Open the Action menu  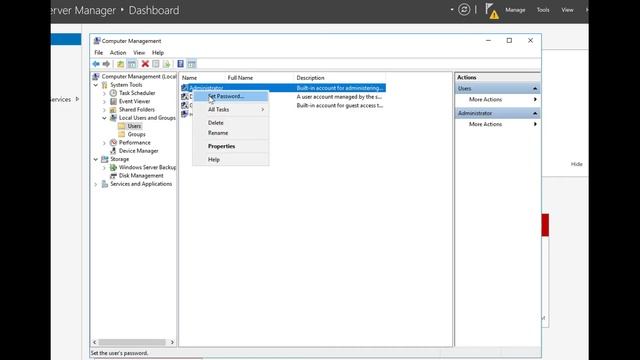pos(118,53)
